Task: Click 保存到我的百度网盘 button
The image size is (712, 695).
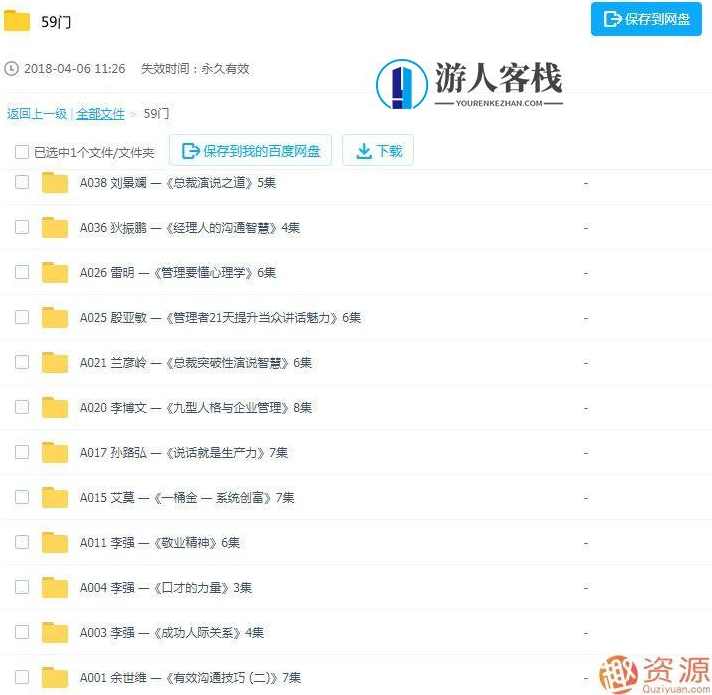Action: coord(250,150)
